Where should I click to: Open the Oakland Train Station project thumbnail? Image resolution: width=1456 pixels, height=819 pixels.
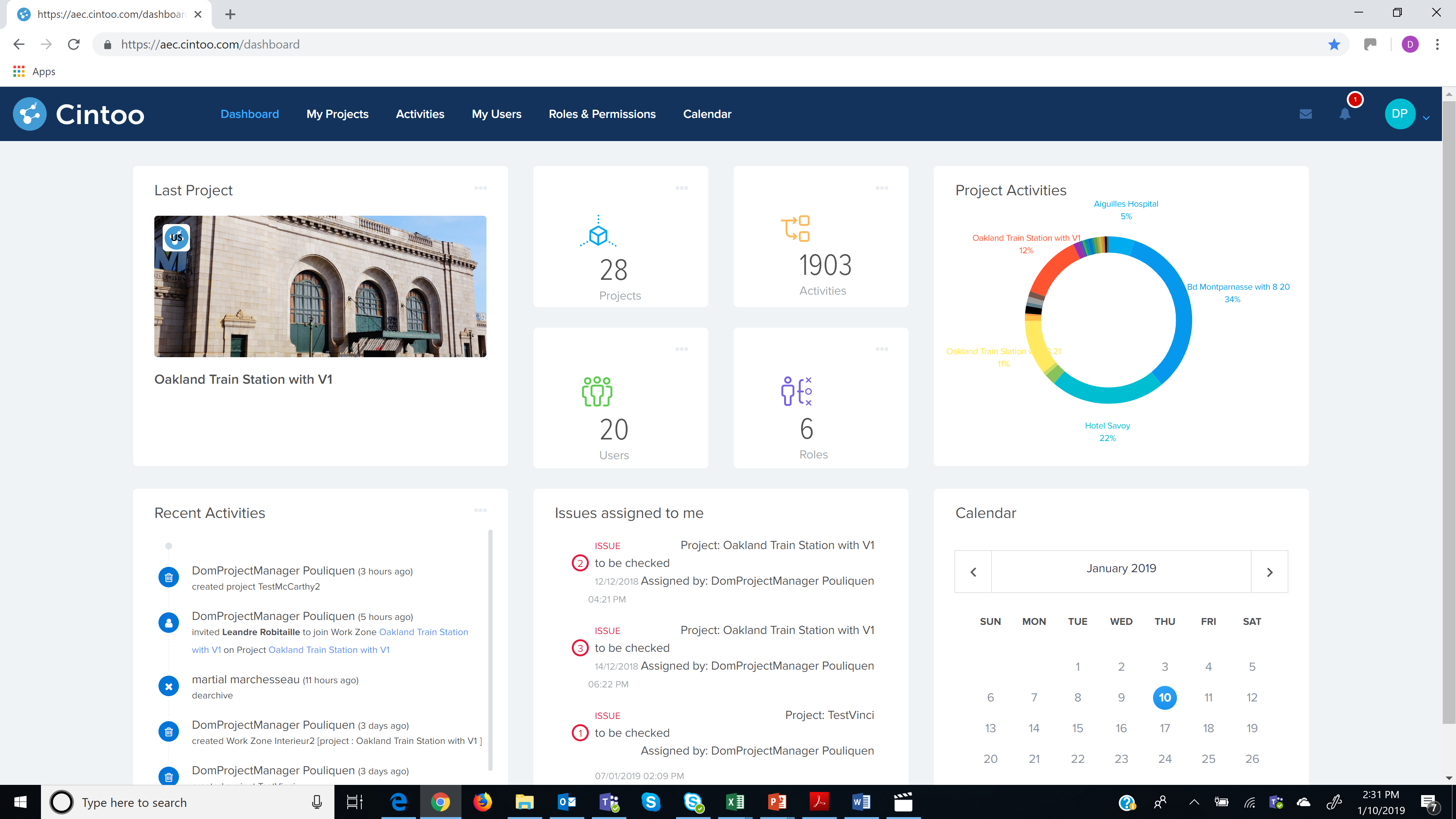tap(320, 286)
